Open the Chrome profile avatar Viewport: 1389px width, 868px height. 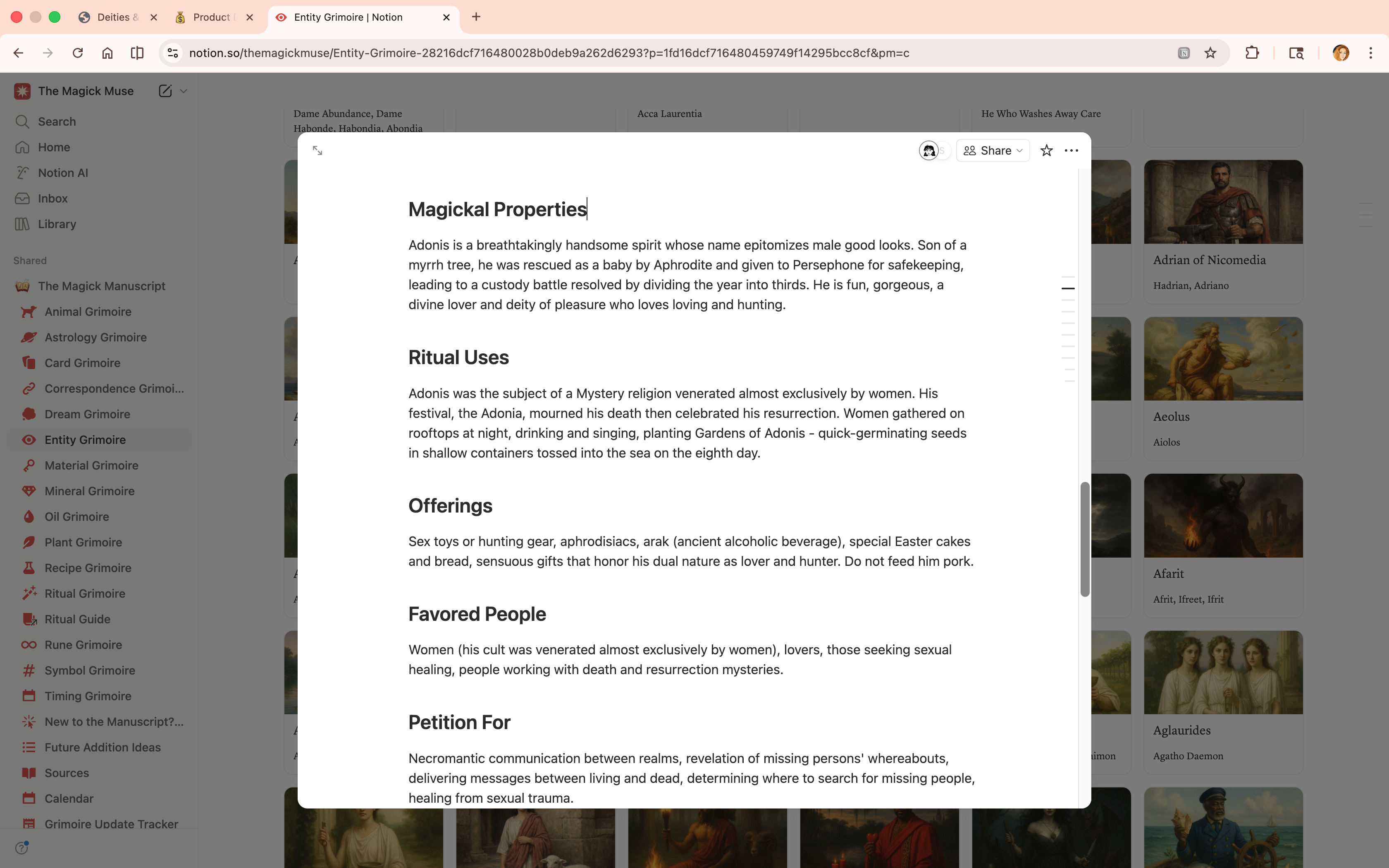tap(1341, 53)
